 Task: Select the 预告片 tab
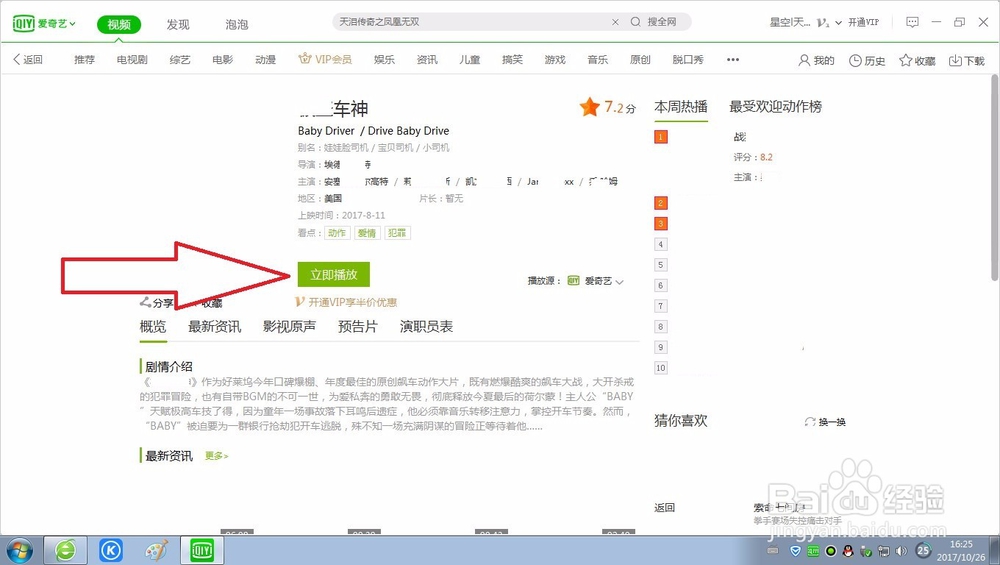point(357,327)
